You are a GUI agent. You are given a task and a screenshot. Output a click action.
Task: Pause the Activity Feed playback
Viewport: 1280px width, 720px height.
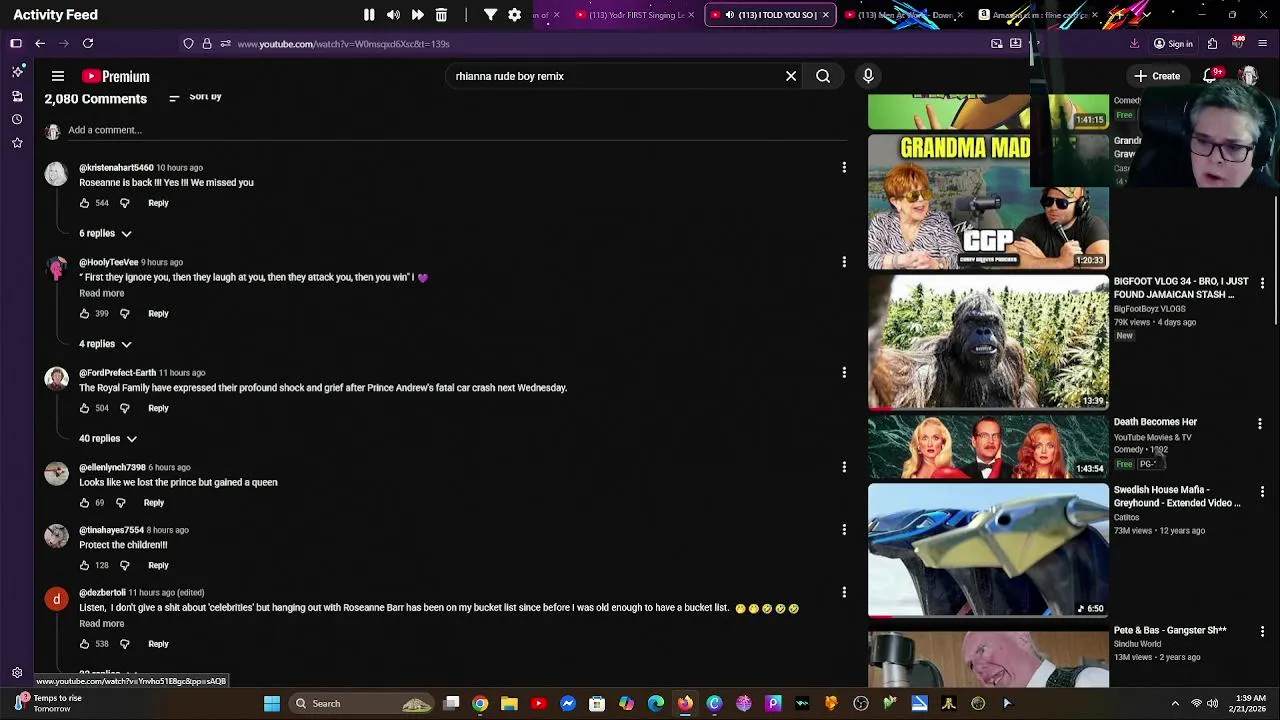pyautogui.click(x=369, y=15)
